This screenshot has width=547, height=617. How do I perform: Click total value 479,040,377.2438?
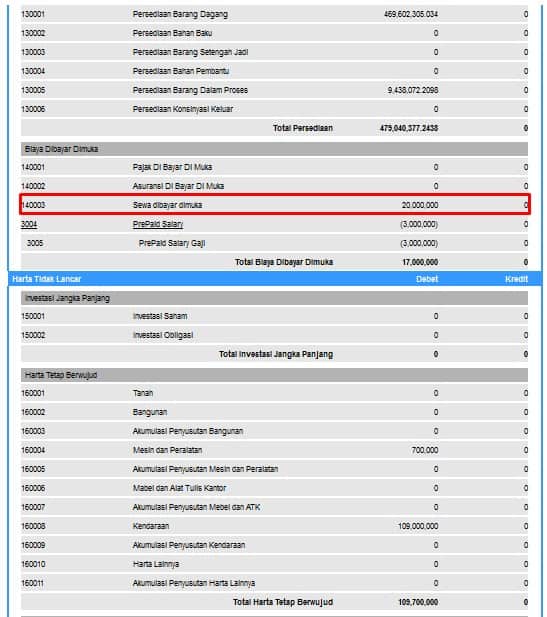pos(409,128)
